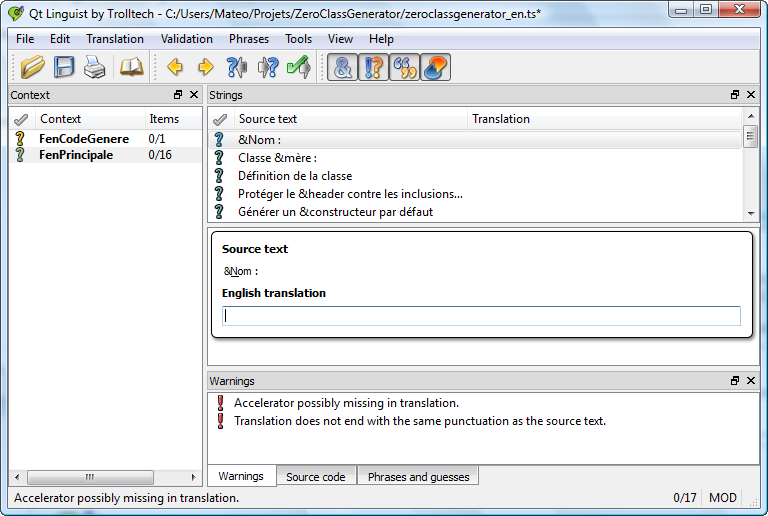The image size is (768, 516).
Task: Switch to the Source code tab
Action: [x=316, y=477]
